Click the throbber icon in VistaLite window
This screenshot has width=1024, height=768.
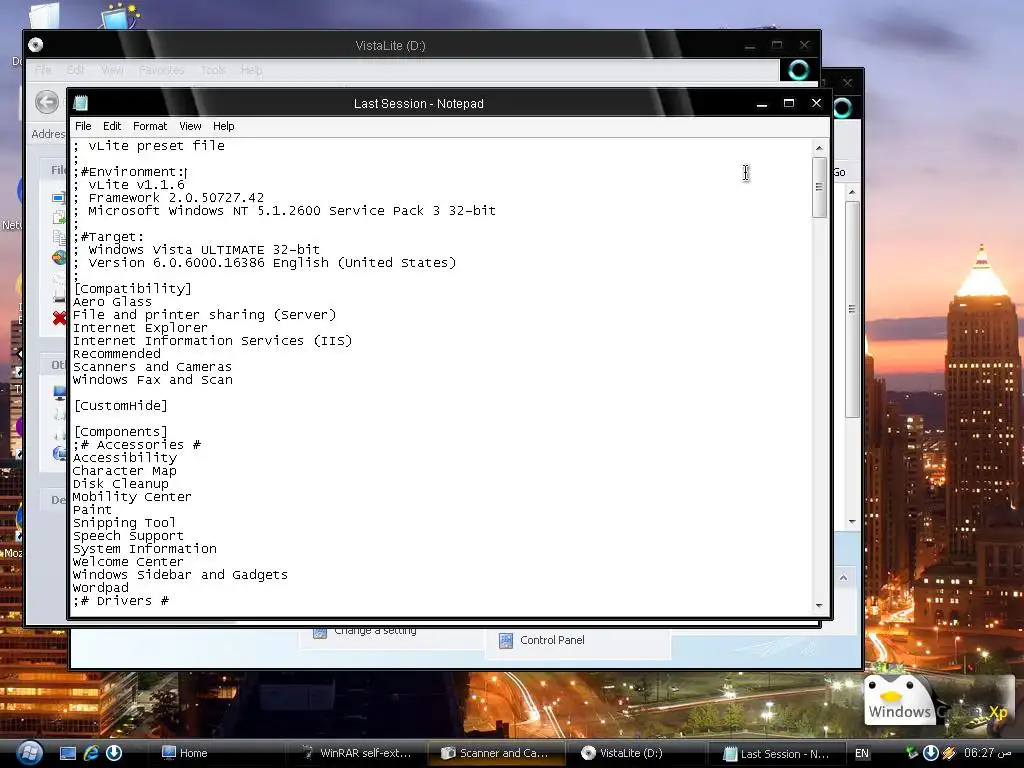pyautogui.click(x=799, y=70)
